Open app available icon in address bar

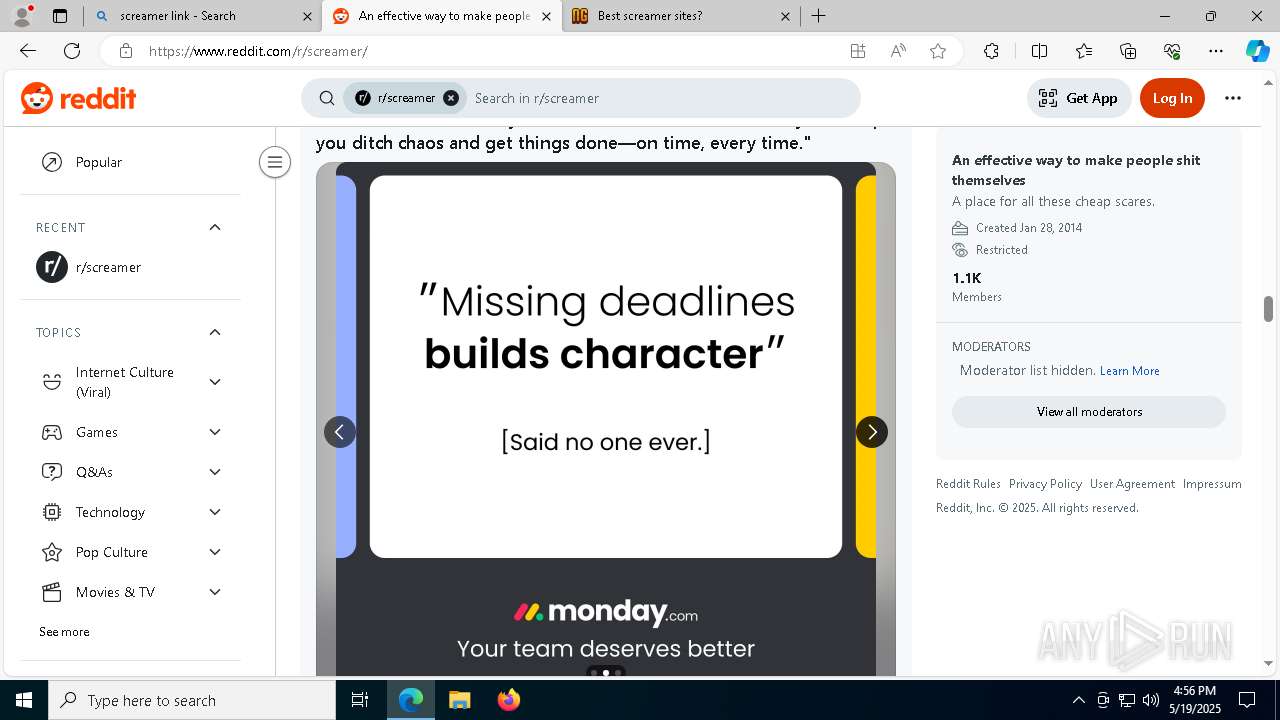pos(857,51)
